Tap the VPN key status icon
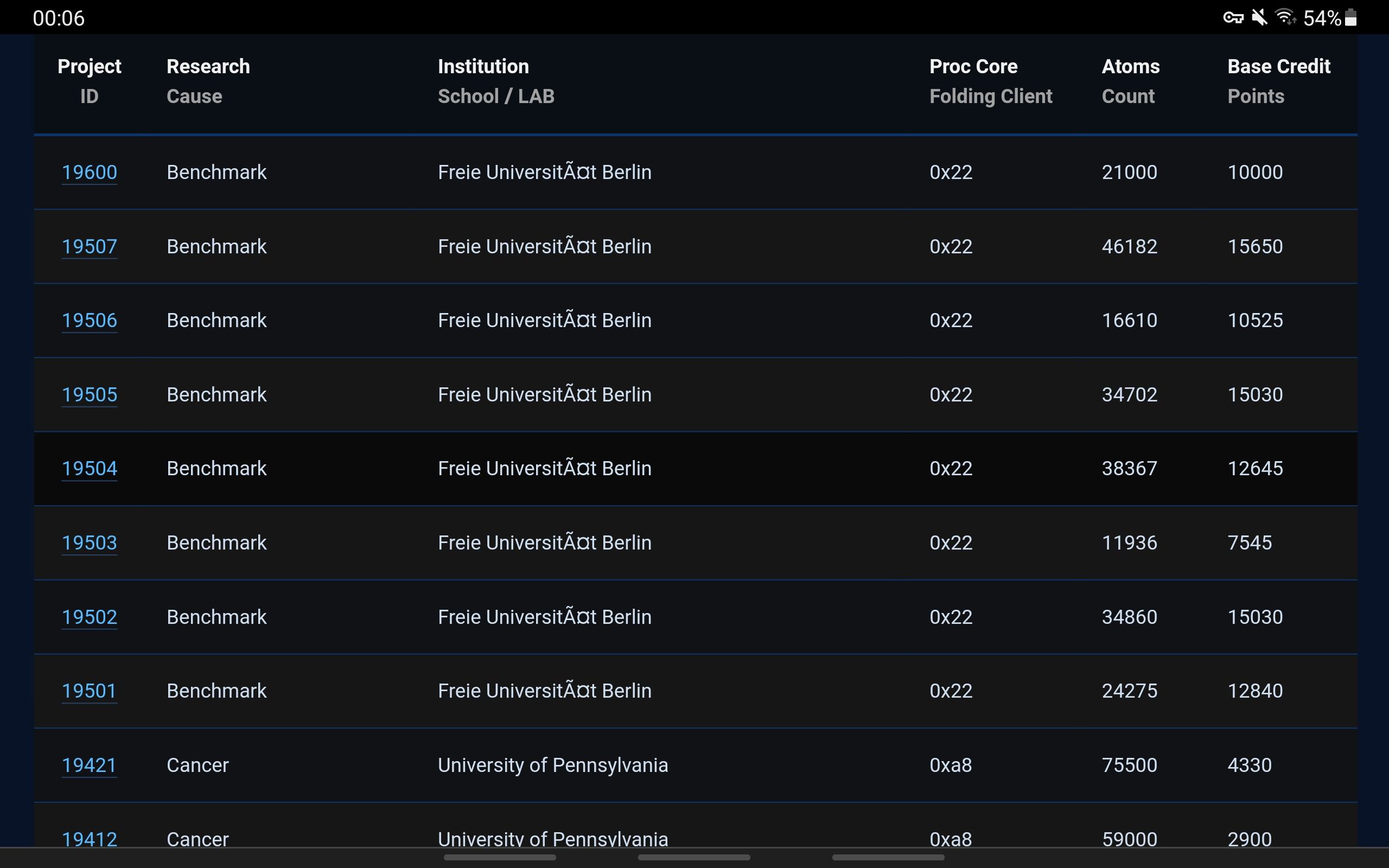 1232,18
